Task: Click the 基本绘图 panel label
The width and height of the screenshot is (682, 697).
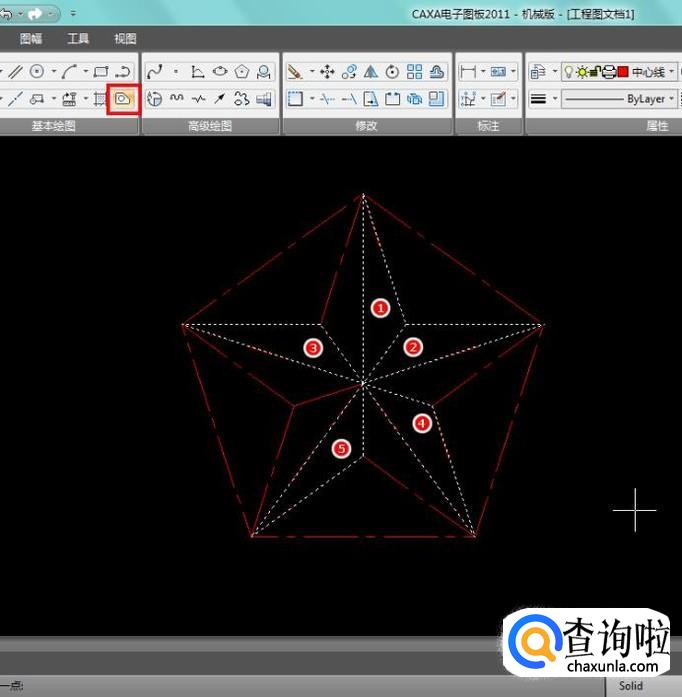Action: pyautogui.click(x=53, y=126)
